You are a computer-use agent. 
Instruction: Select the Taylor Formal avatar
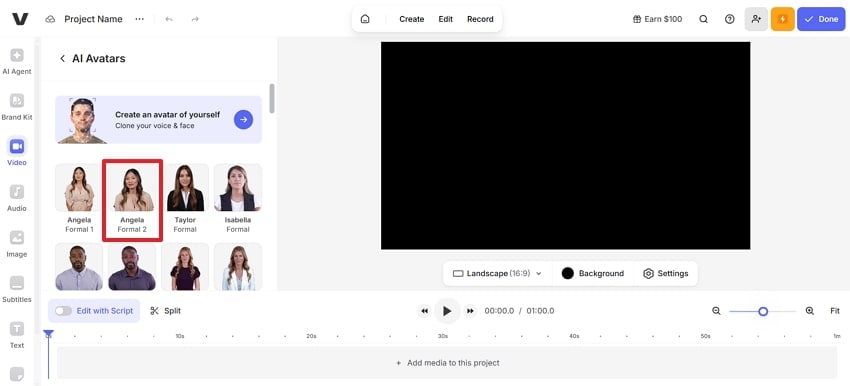185,199
